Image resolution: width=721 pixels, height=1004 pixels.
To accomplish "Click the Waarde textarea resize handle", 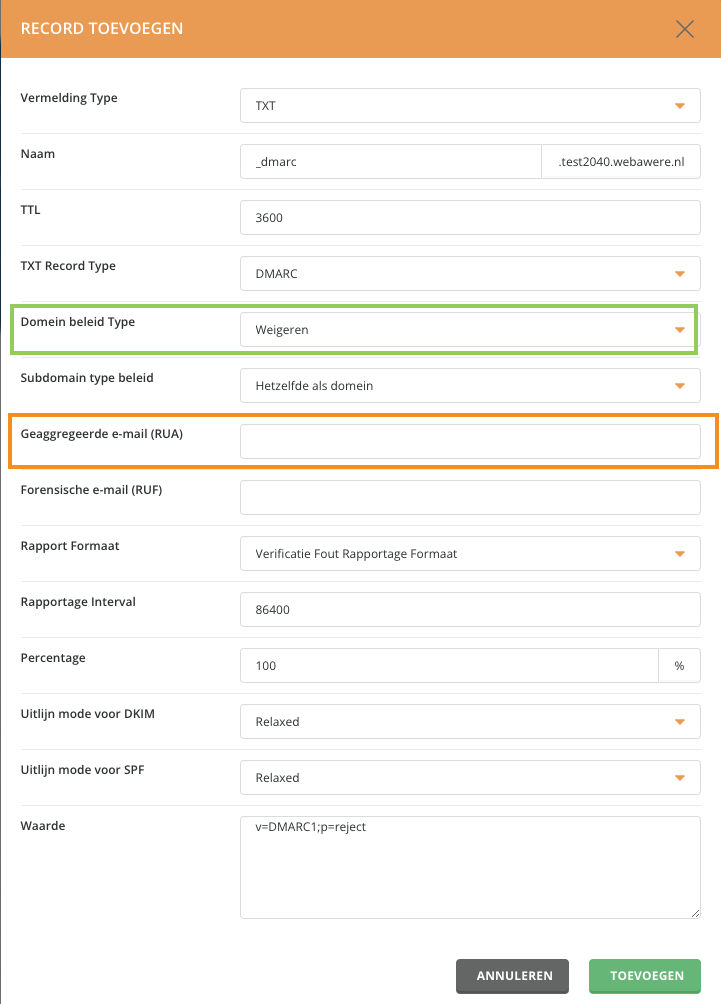I will [x=695, y=914].
